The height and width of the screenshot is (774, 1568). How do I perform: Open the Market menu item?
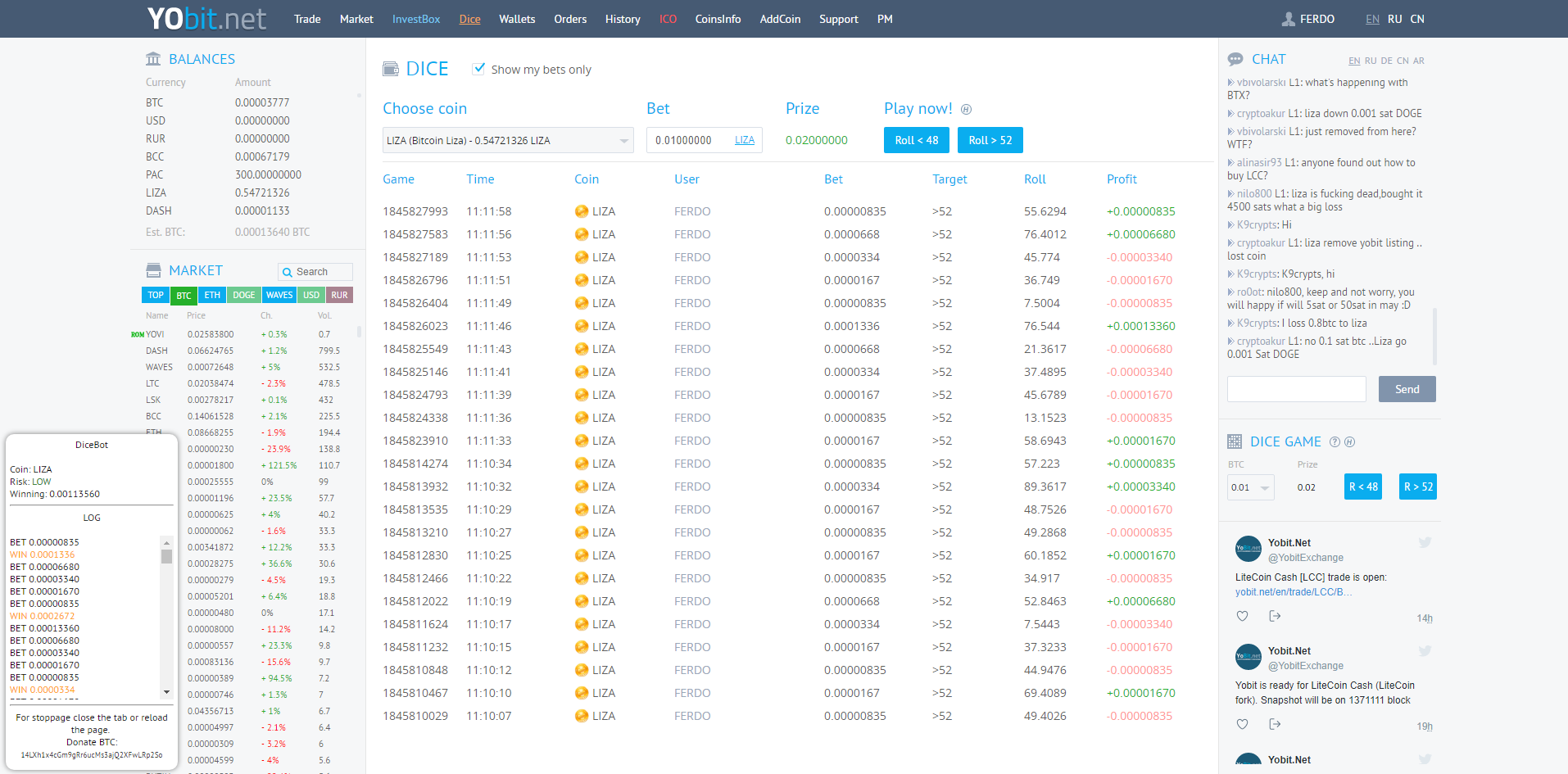point(356,19)
